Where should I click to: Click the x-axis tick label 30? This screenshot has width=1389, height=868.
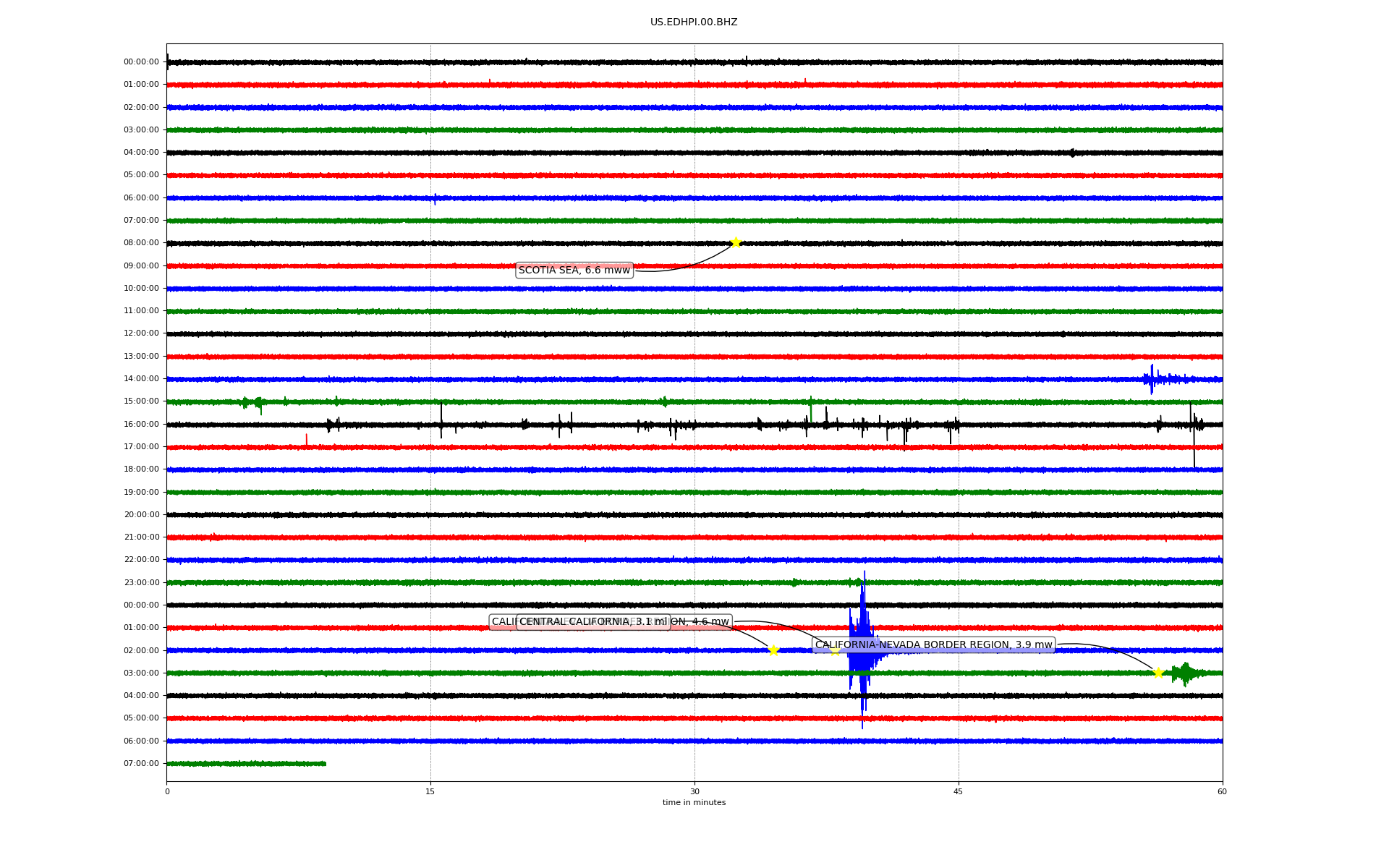[x=694, y=792]
